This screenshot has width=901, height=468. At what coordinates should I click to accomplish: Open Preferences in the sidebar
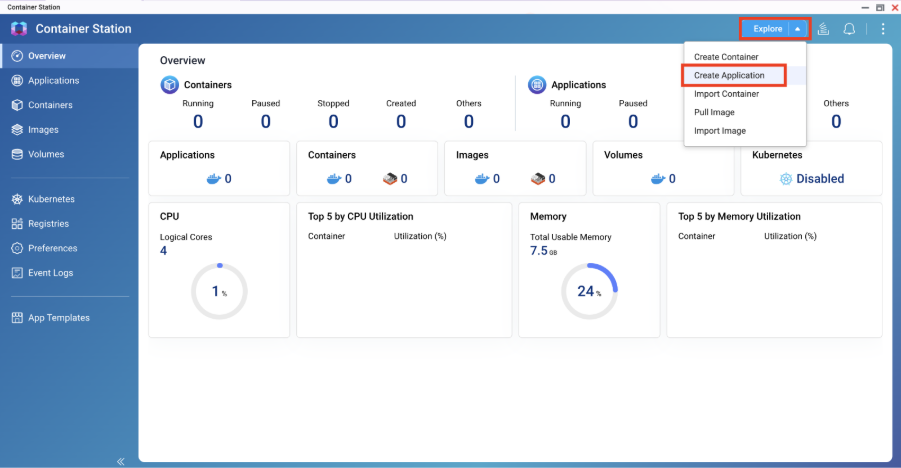click(70, 248)
